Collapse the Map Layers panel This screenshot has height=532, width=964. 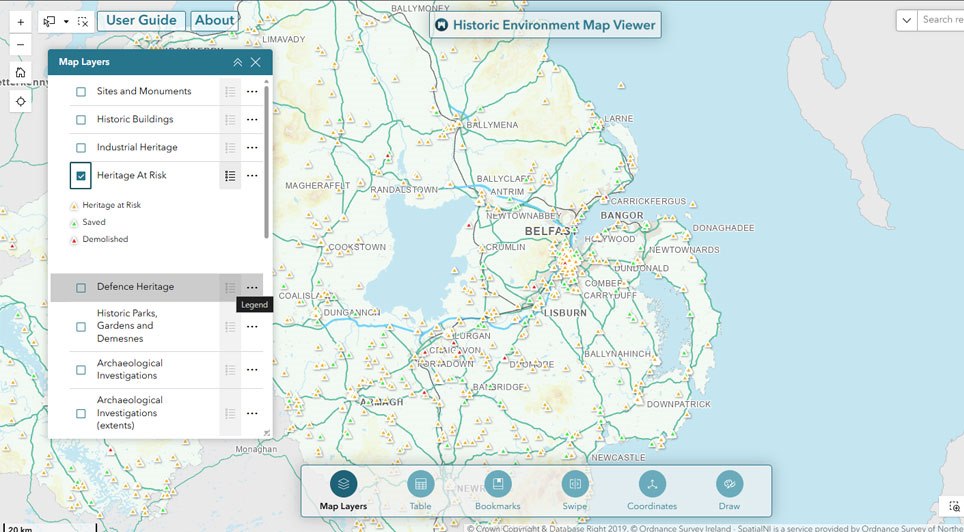237,62
